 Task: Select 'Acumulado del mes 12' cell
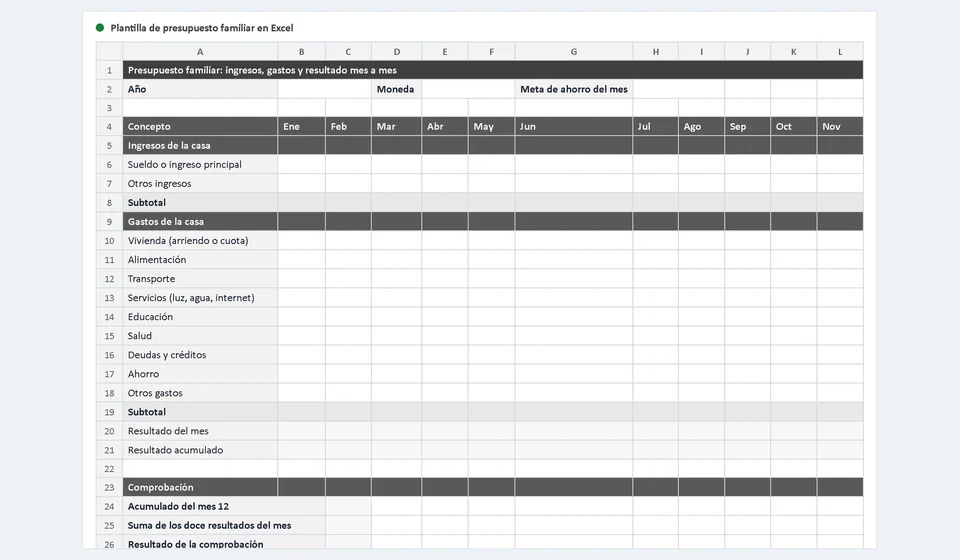224,506
